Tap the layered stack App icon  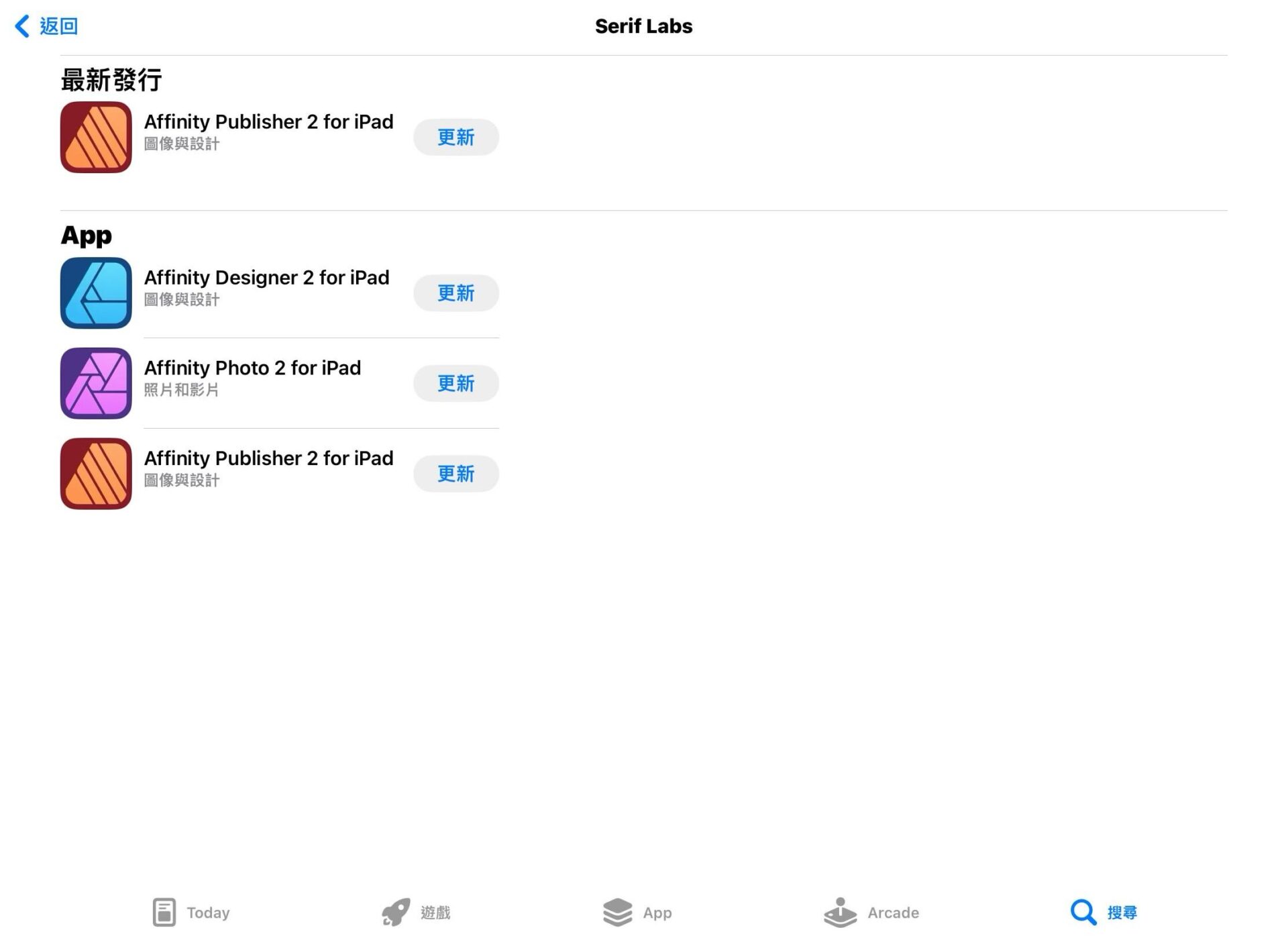pos(617,912)
